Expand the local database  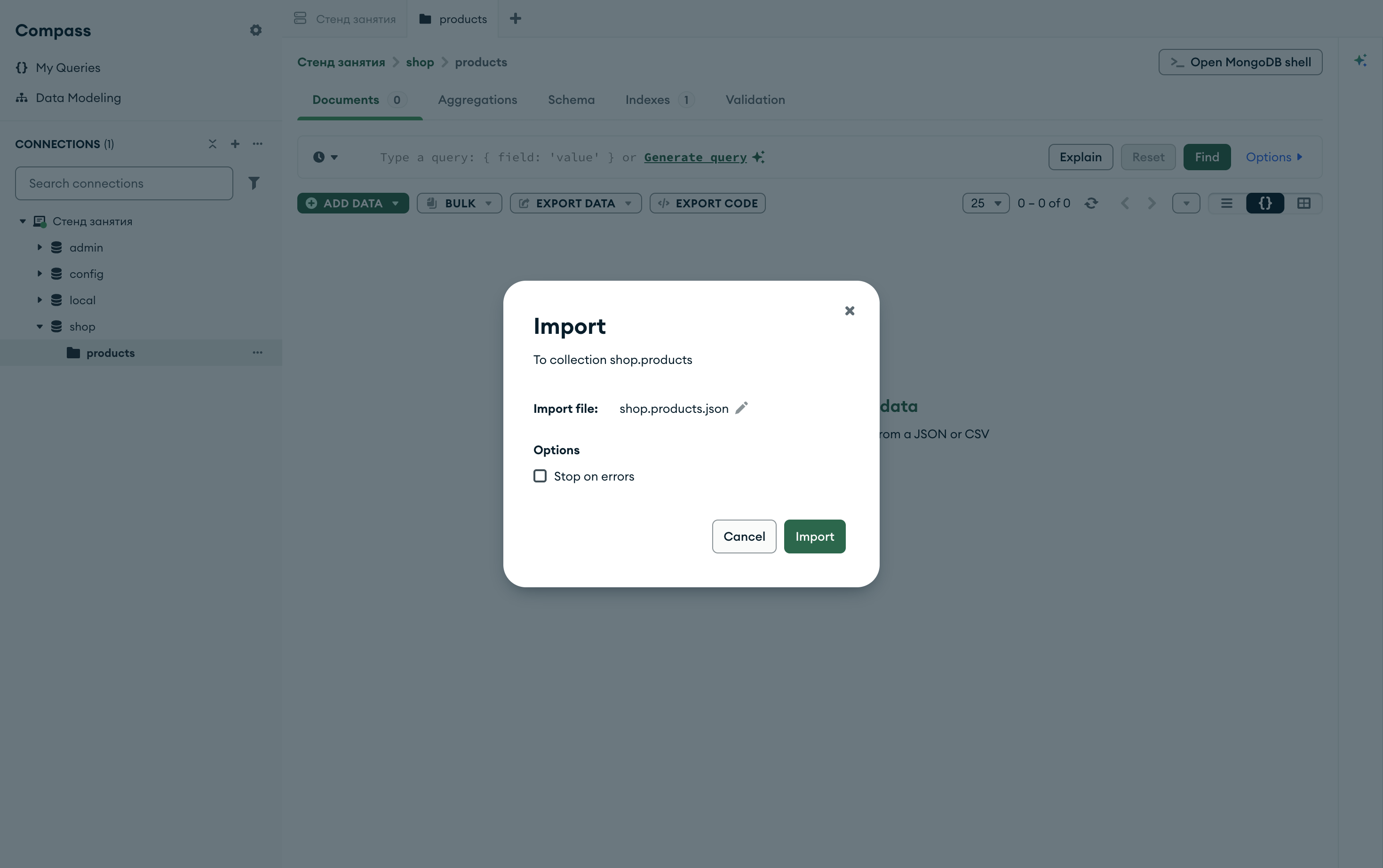[40, 300]
